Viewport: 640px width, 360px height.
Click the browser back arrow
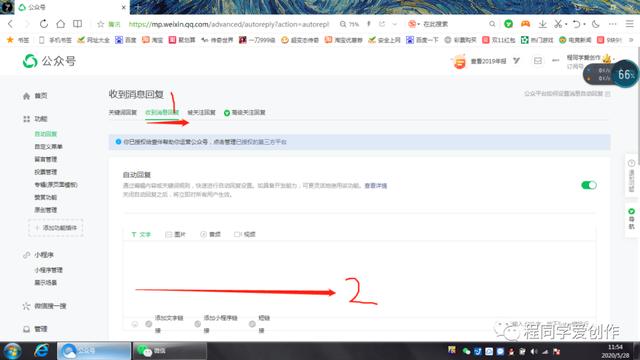tap(11, 24)
